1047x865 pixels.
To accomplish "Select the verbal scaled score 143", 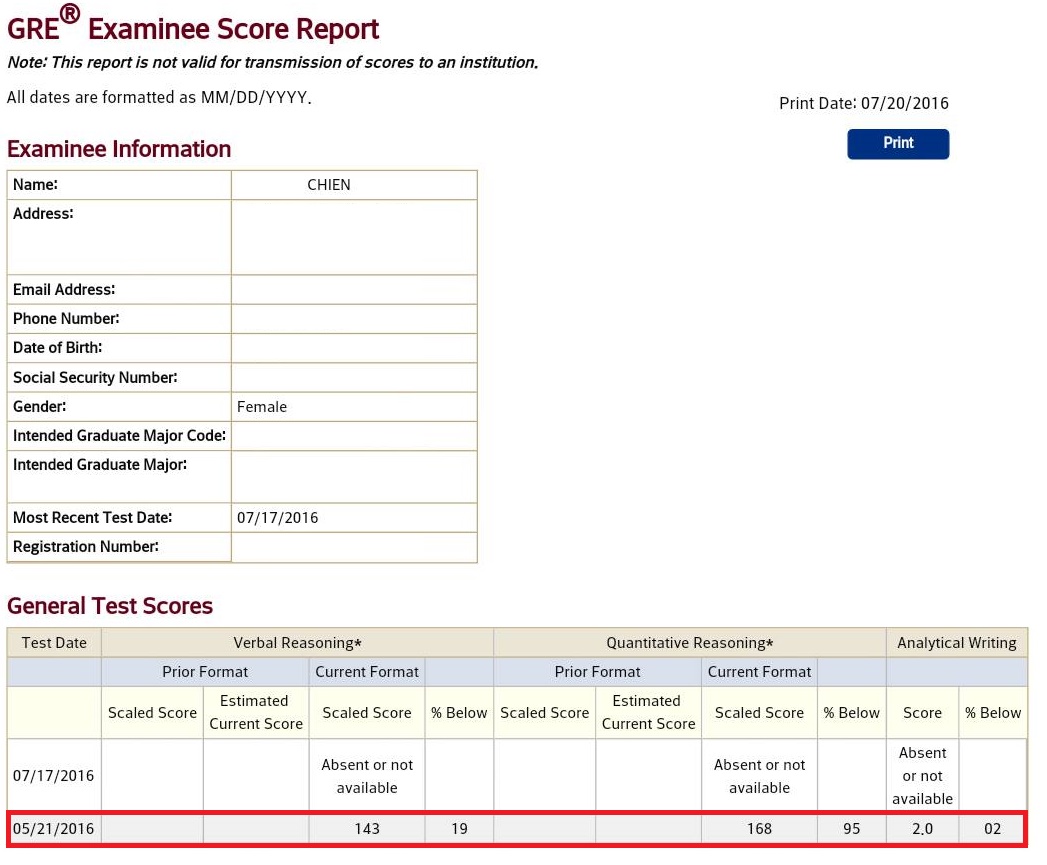I will 367,829.
